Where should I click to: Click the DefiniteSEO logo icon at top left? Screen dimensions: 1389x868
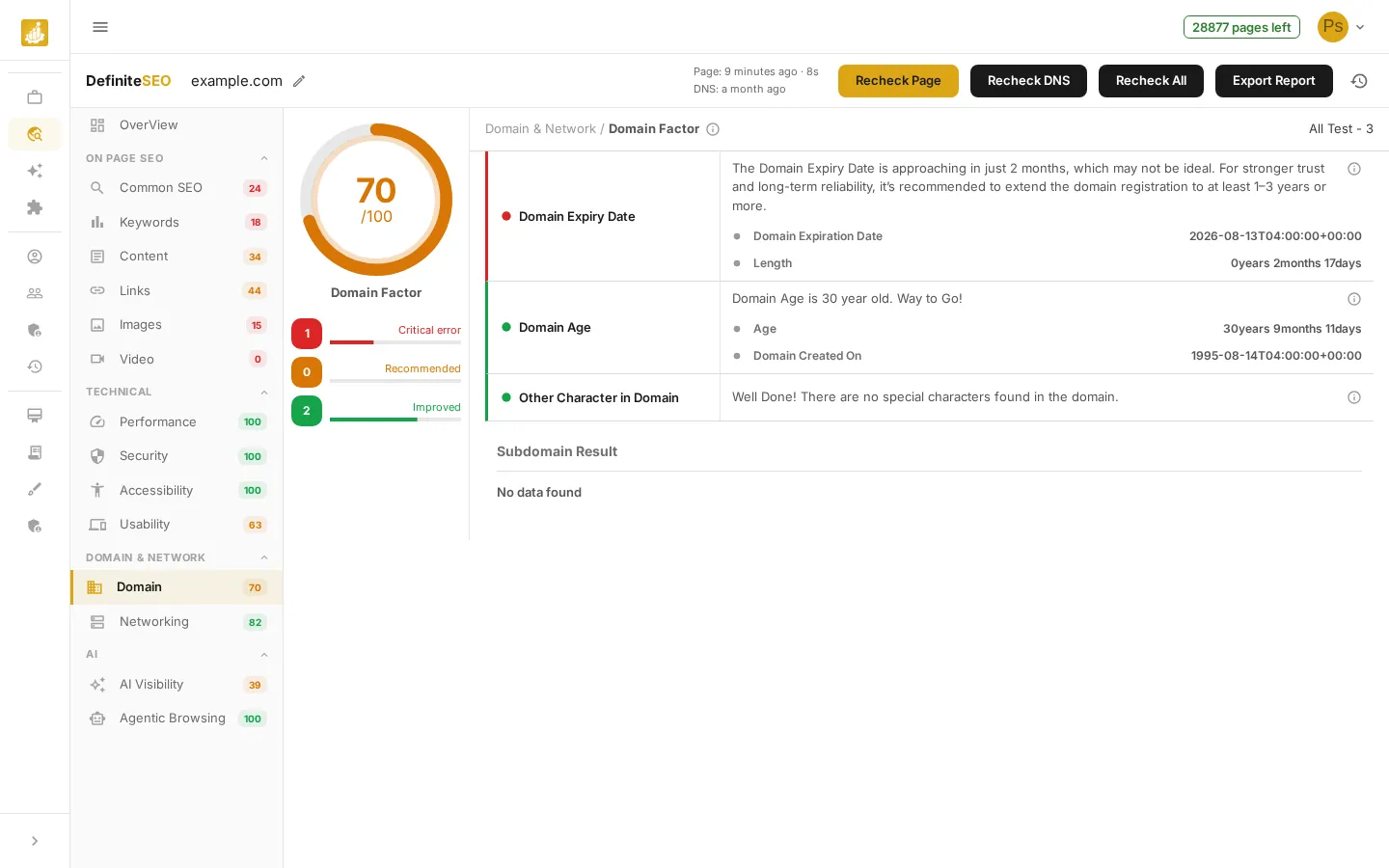[35, 33]
